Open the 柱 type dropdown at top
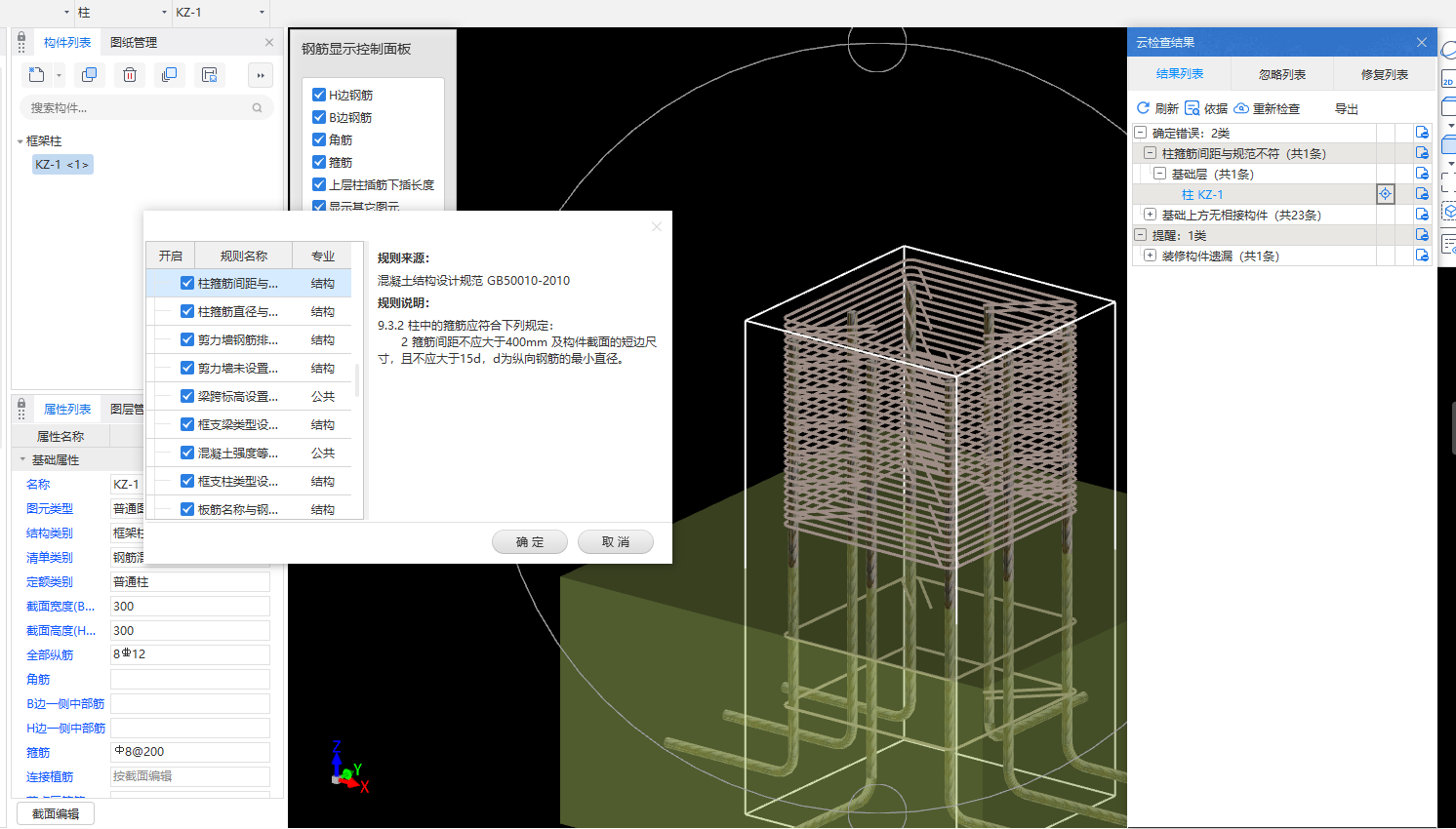The image size is (1456, 829). coord(164,13)
